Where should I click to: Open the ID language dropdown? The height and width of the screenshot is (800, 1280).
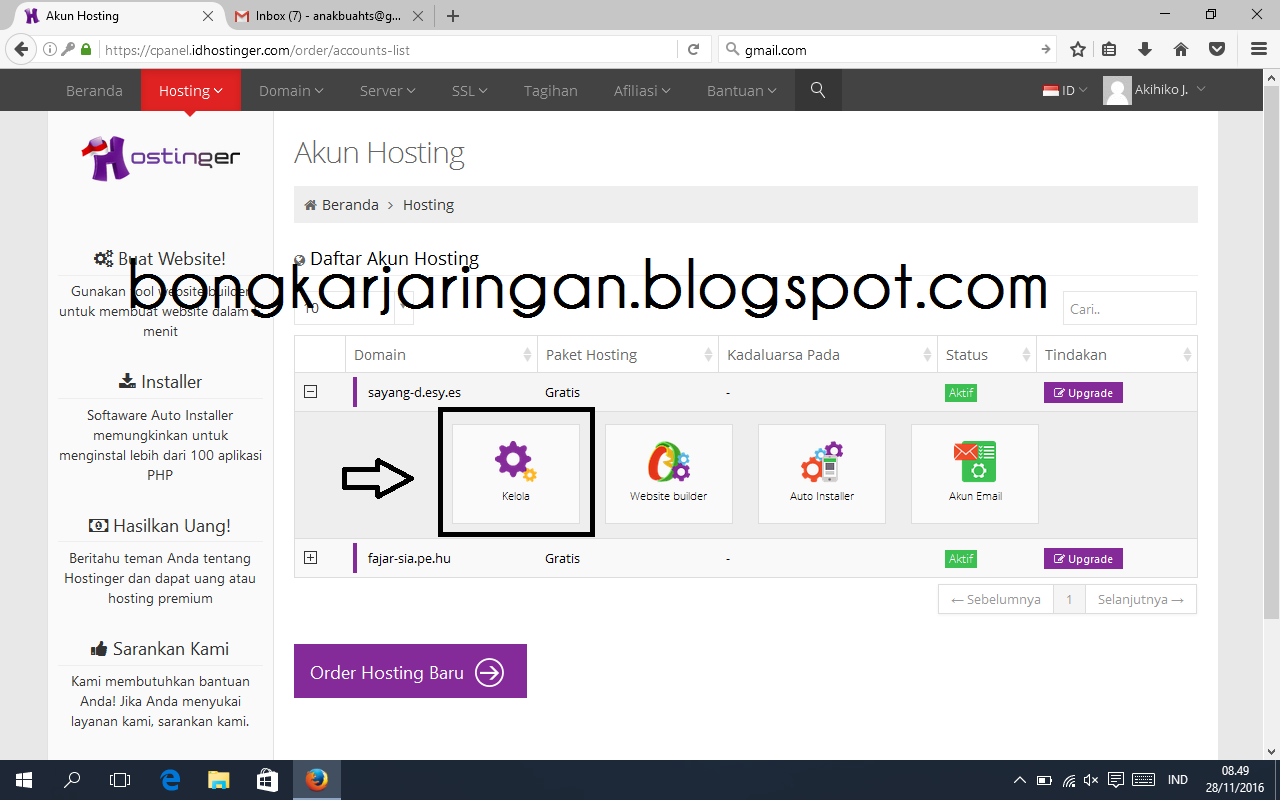pos(1065,90)
